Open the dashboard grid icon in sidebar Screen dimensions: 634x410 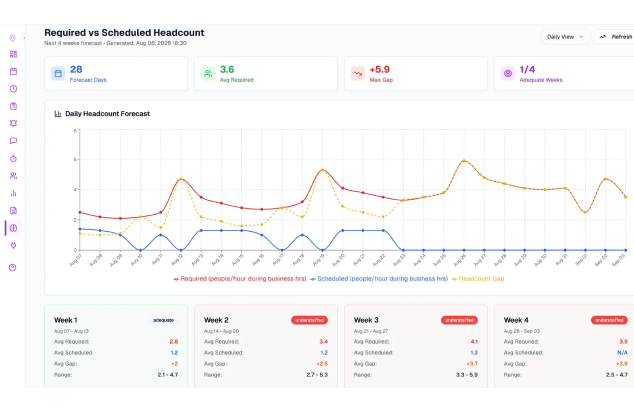click(13, 54)
